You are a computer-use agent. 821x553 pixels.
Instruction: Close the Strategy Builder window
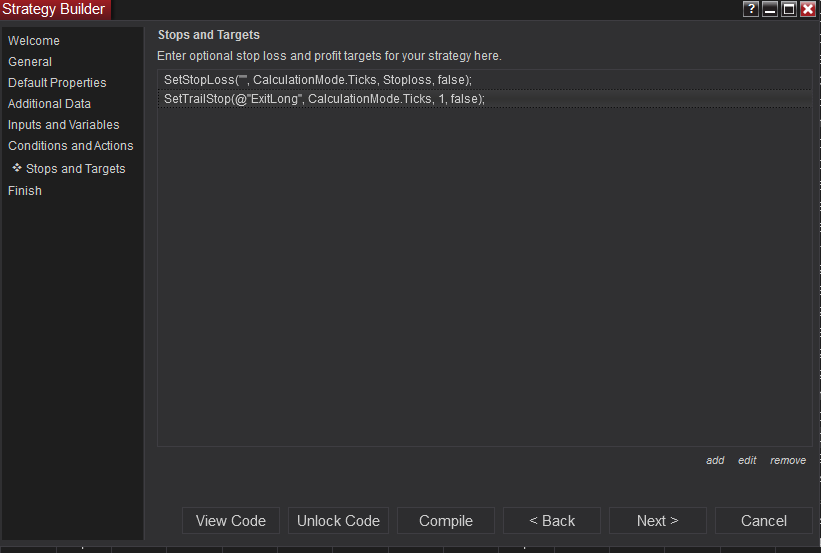pyautogui.click(x=808, y=9)
